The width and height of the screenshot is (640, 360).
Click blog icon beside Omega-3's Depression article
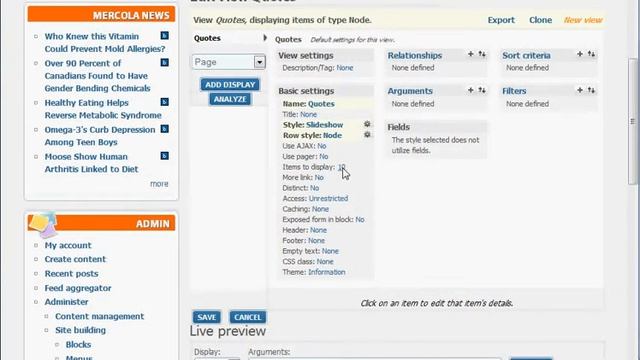[x=164, y=129]
